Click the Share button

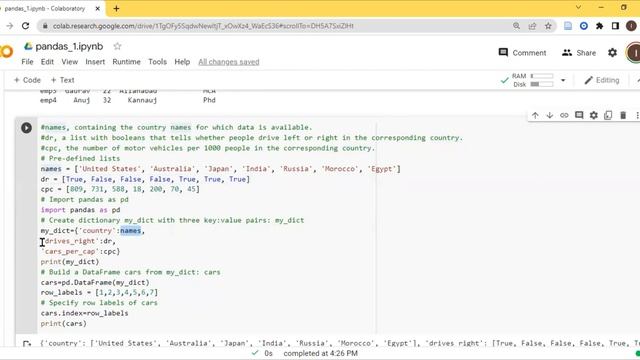[579, 53]
